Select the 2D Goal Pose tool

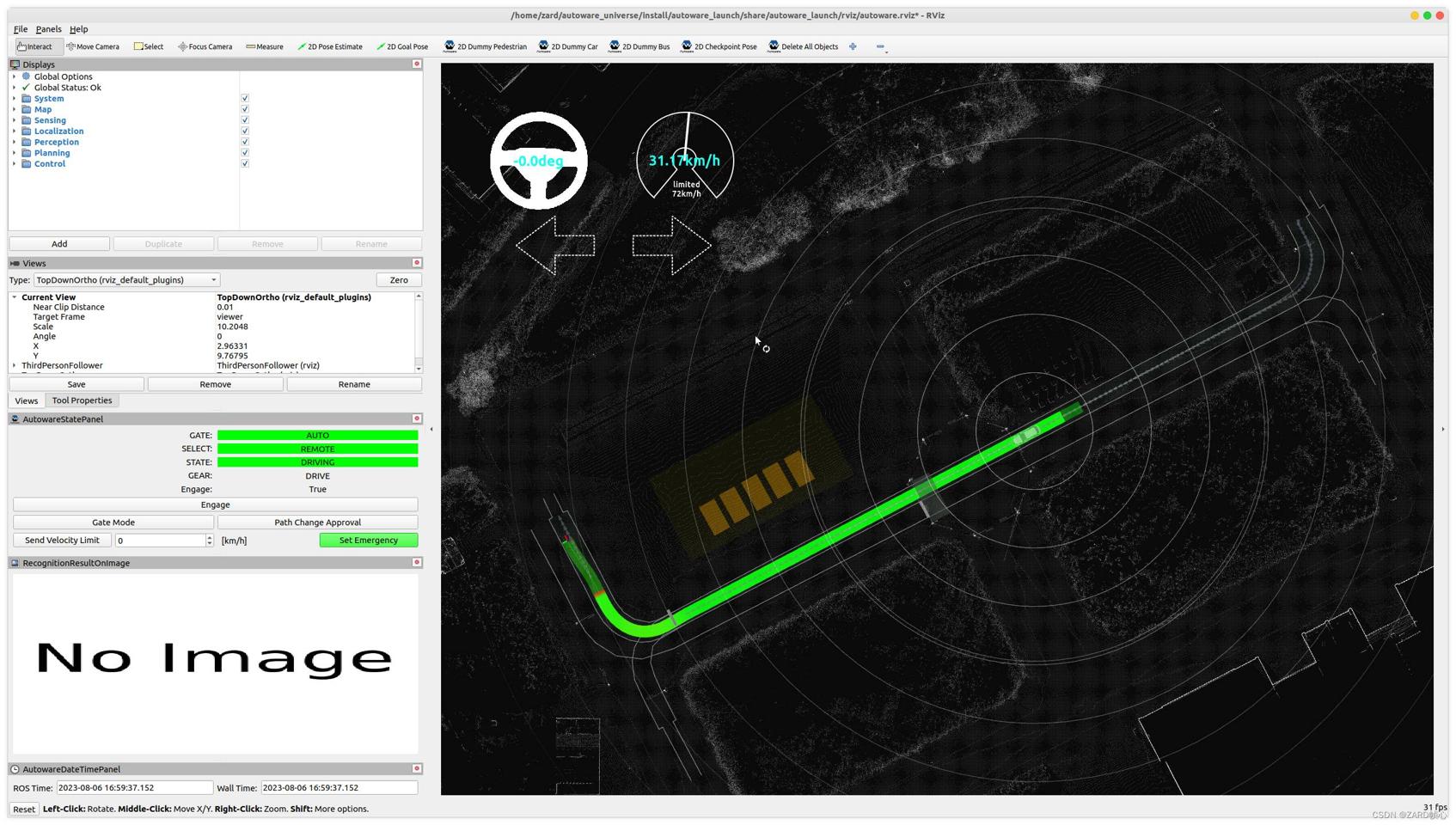point(402,46)
